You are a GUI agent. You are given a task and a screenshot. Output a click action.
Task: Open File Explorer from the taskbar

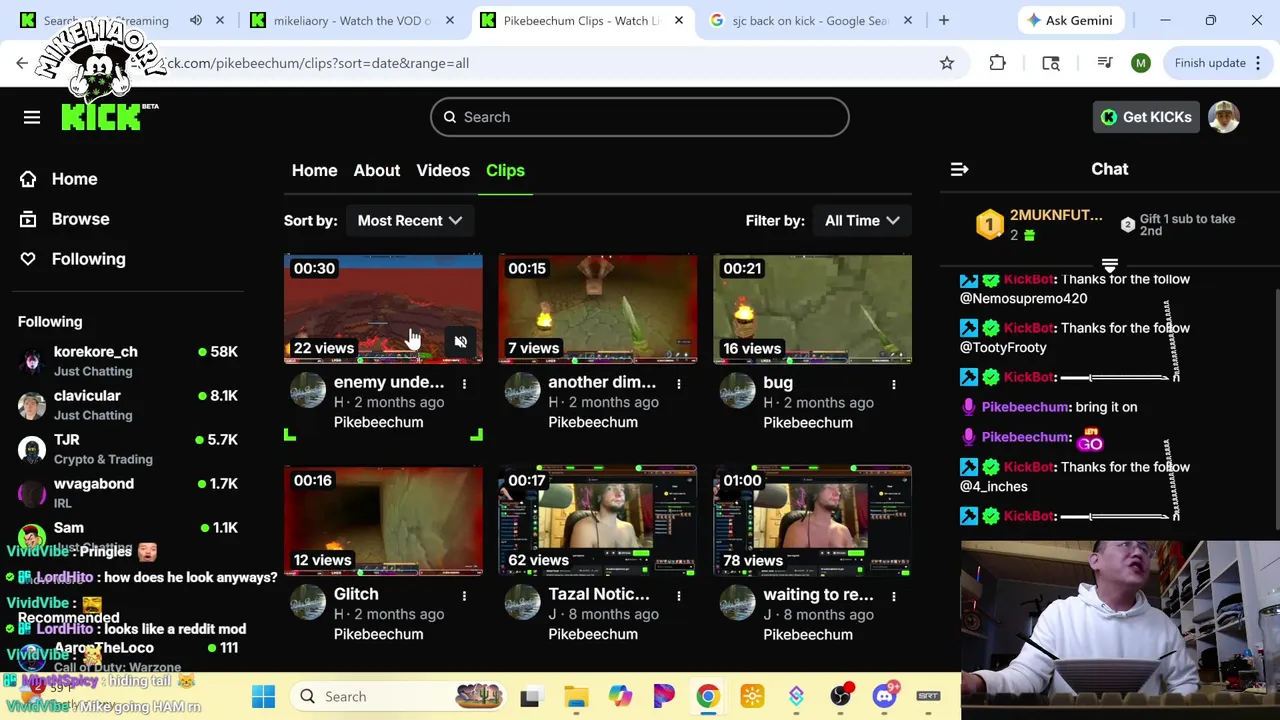pyautogui.click(x=576, y=696)
